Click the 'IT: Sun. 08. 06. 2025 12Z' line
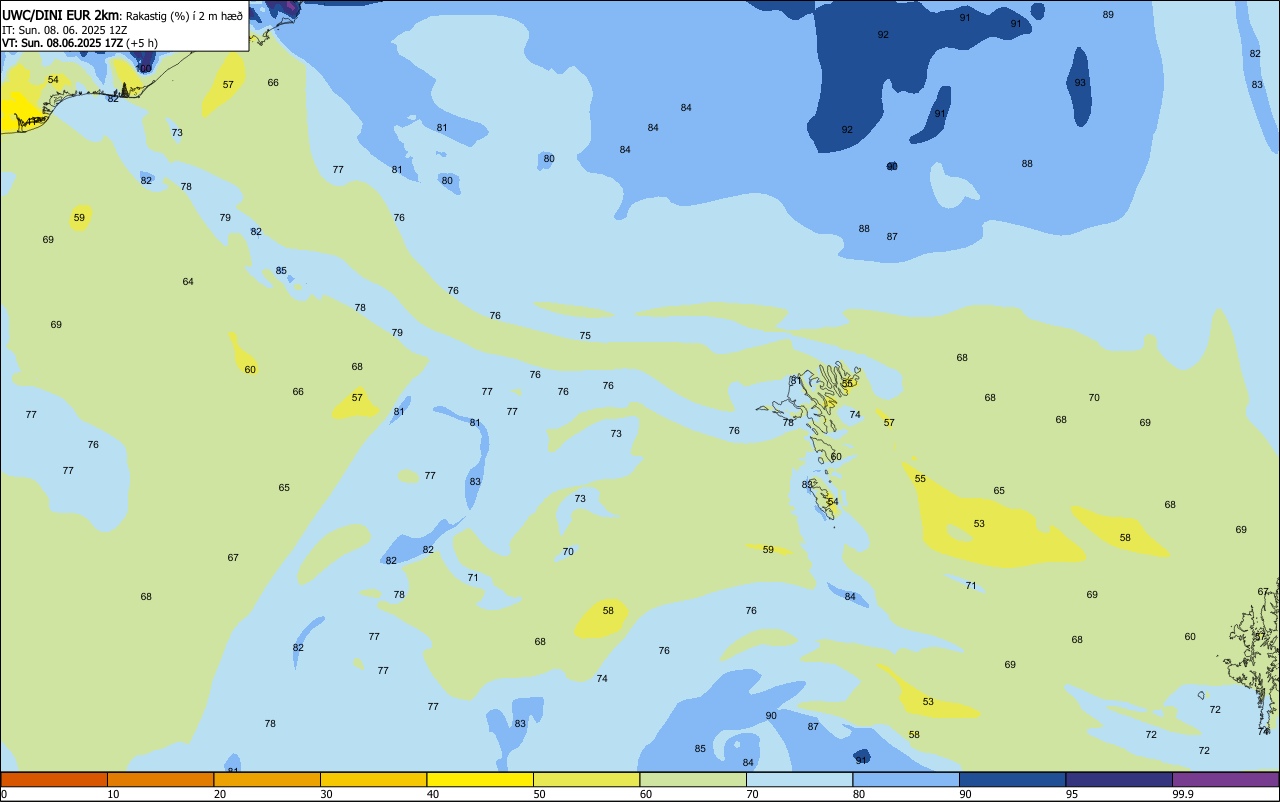Image resolution: width=1280 pixels, height=802 pixels. (64, 30)
